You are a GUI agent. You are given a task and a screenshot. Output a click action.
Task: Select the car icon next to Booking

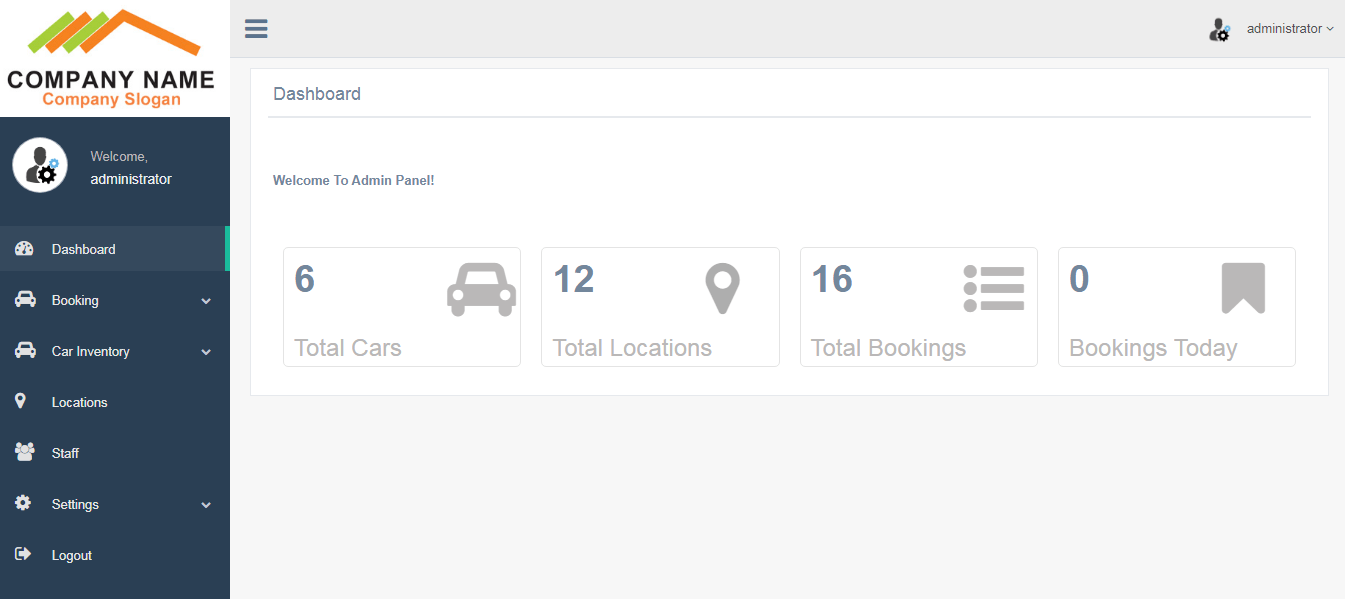click(x=24, y=299)
